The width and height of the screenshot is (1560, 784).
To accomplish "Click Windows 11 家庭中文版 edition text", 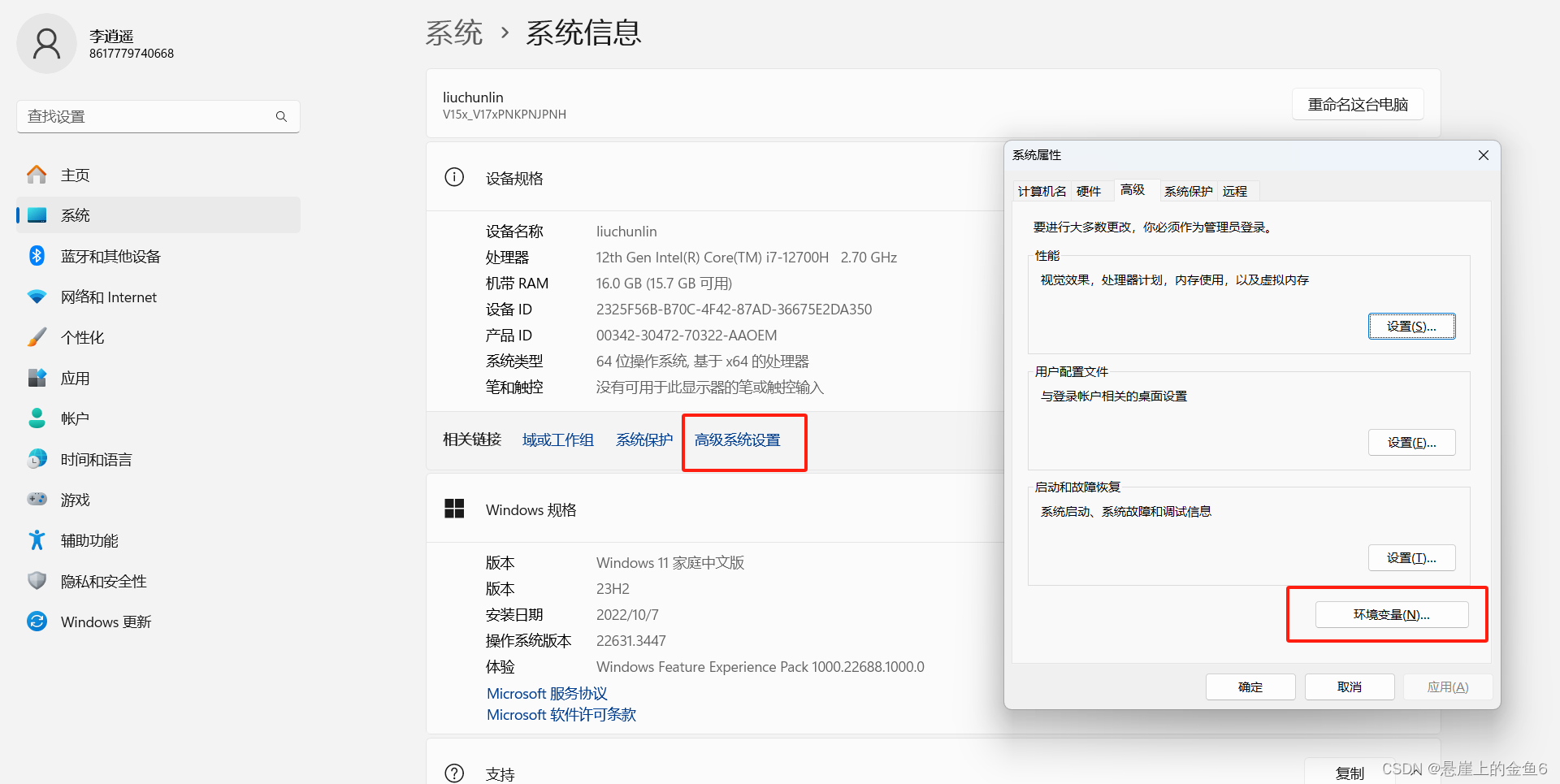I will [x=670, y=563].
